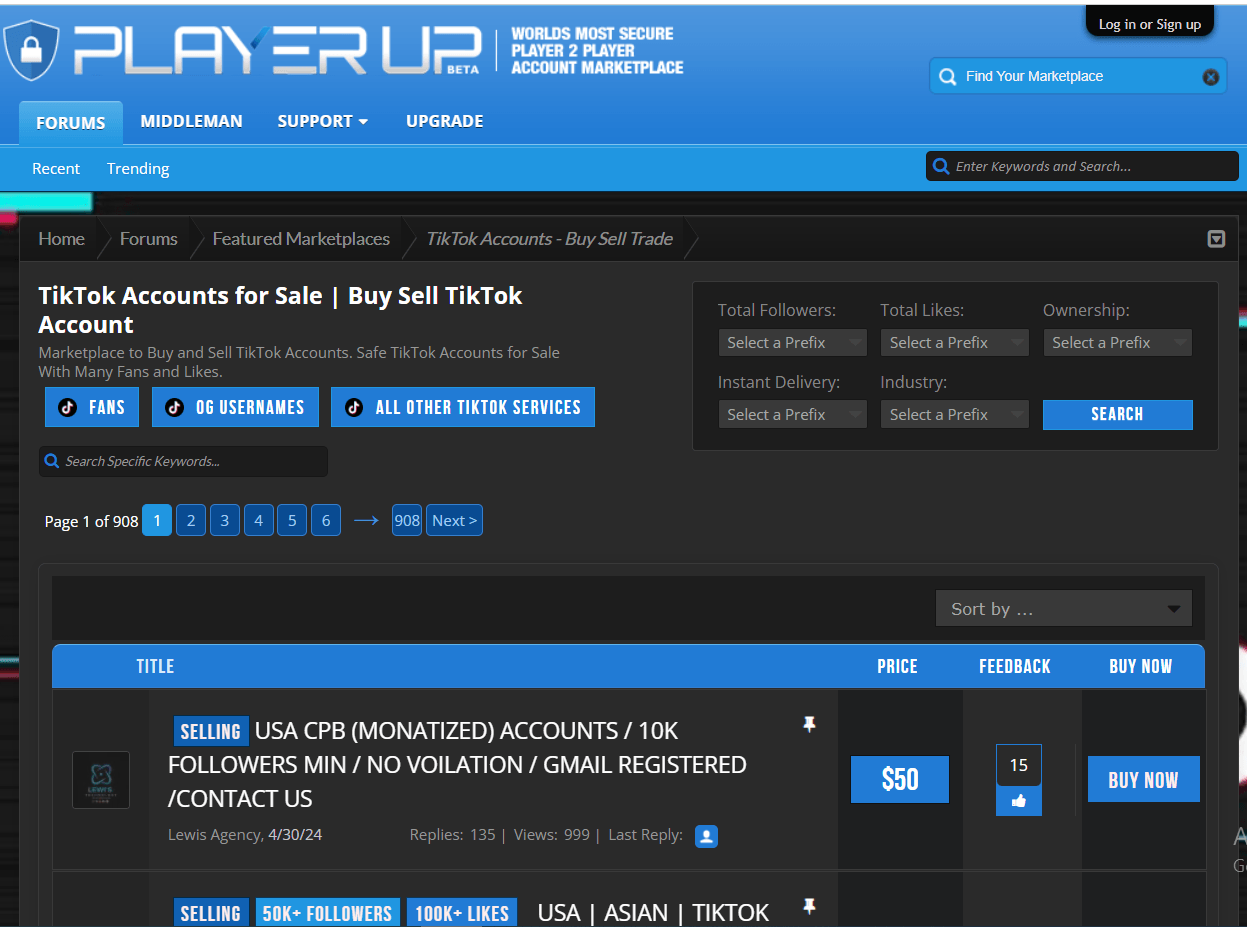Clear the Find Your Marketplace field
Viewport: 1247px width, 927px height.
1210,77
